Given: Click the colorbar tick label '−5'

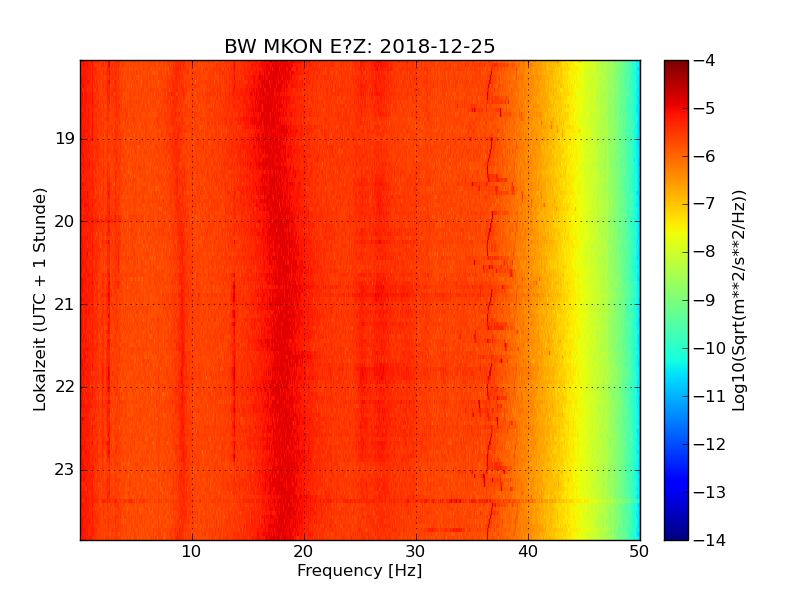Looking at the screenshot, I should coord(705,109).
